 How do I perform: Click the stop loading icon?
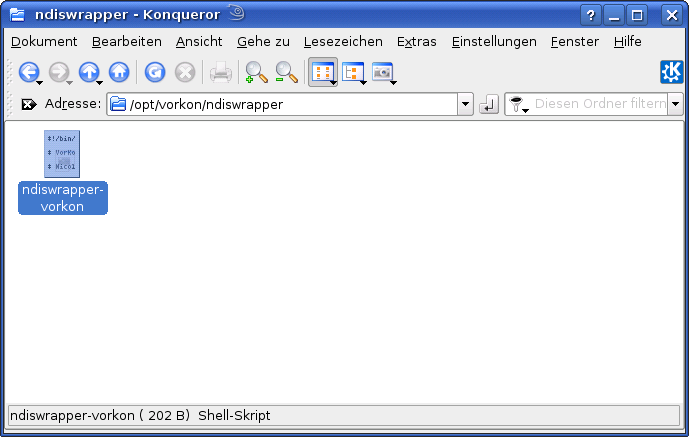pos(185,72)
